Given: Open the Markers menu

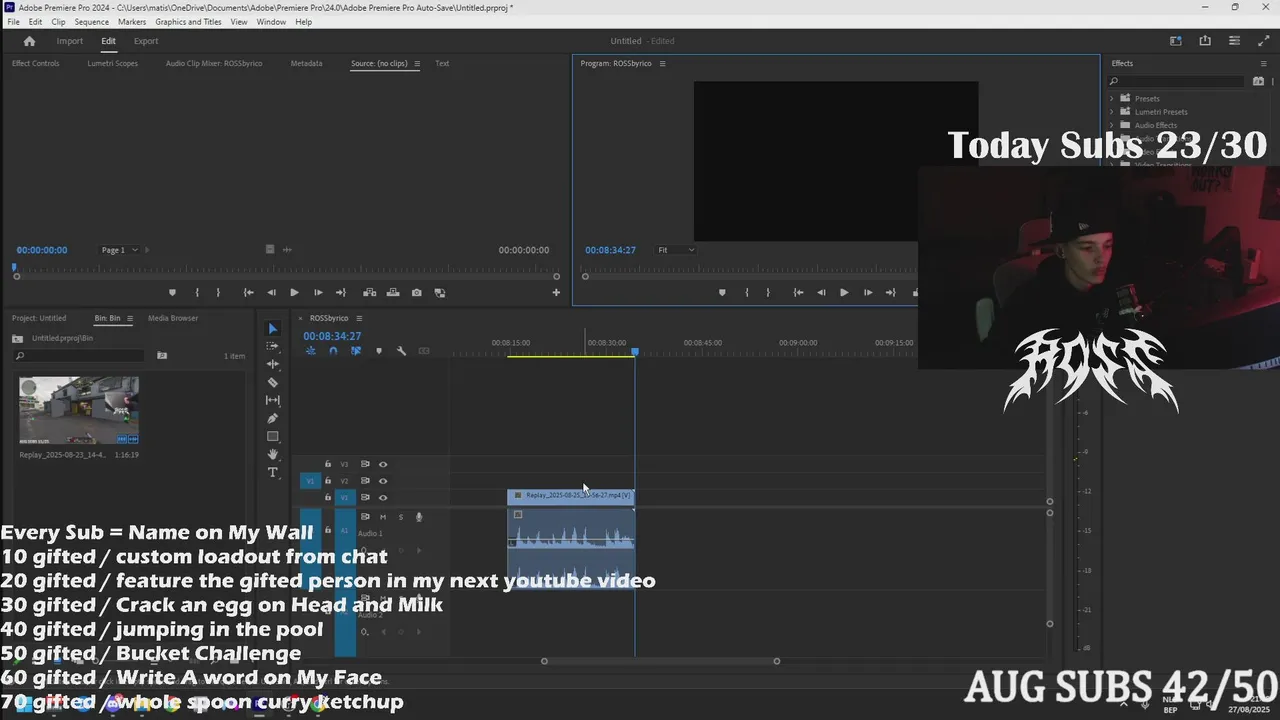Looking at the screenshot, I should click(x=132, y=22).
